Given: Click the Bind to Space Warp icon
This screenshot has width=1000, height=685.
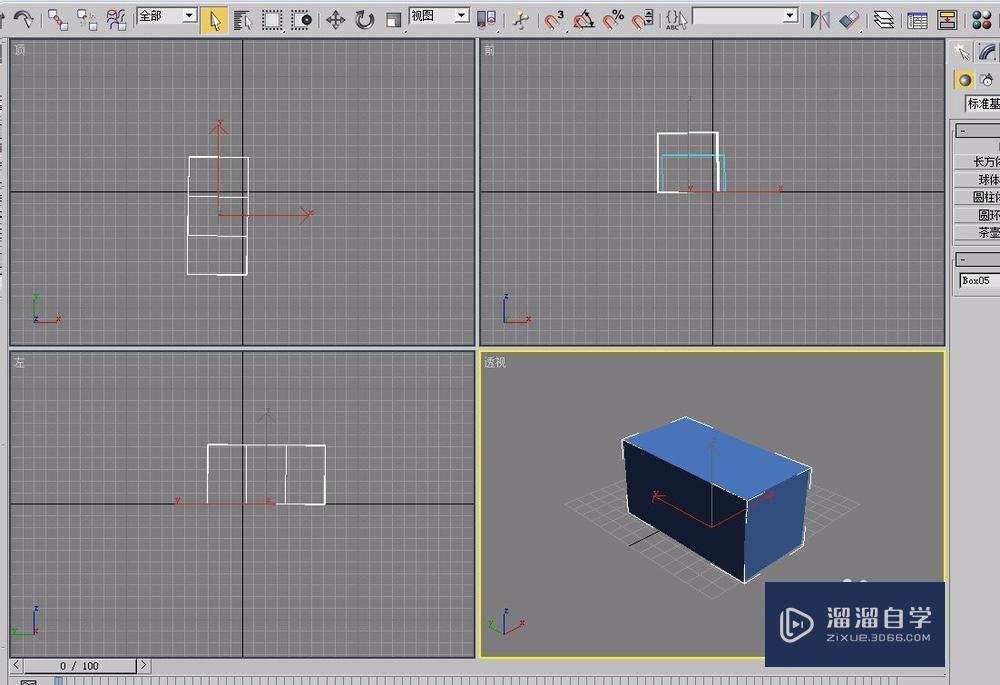Looking at the screenshot, I should click(117, 19).
